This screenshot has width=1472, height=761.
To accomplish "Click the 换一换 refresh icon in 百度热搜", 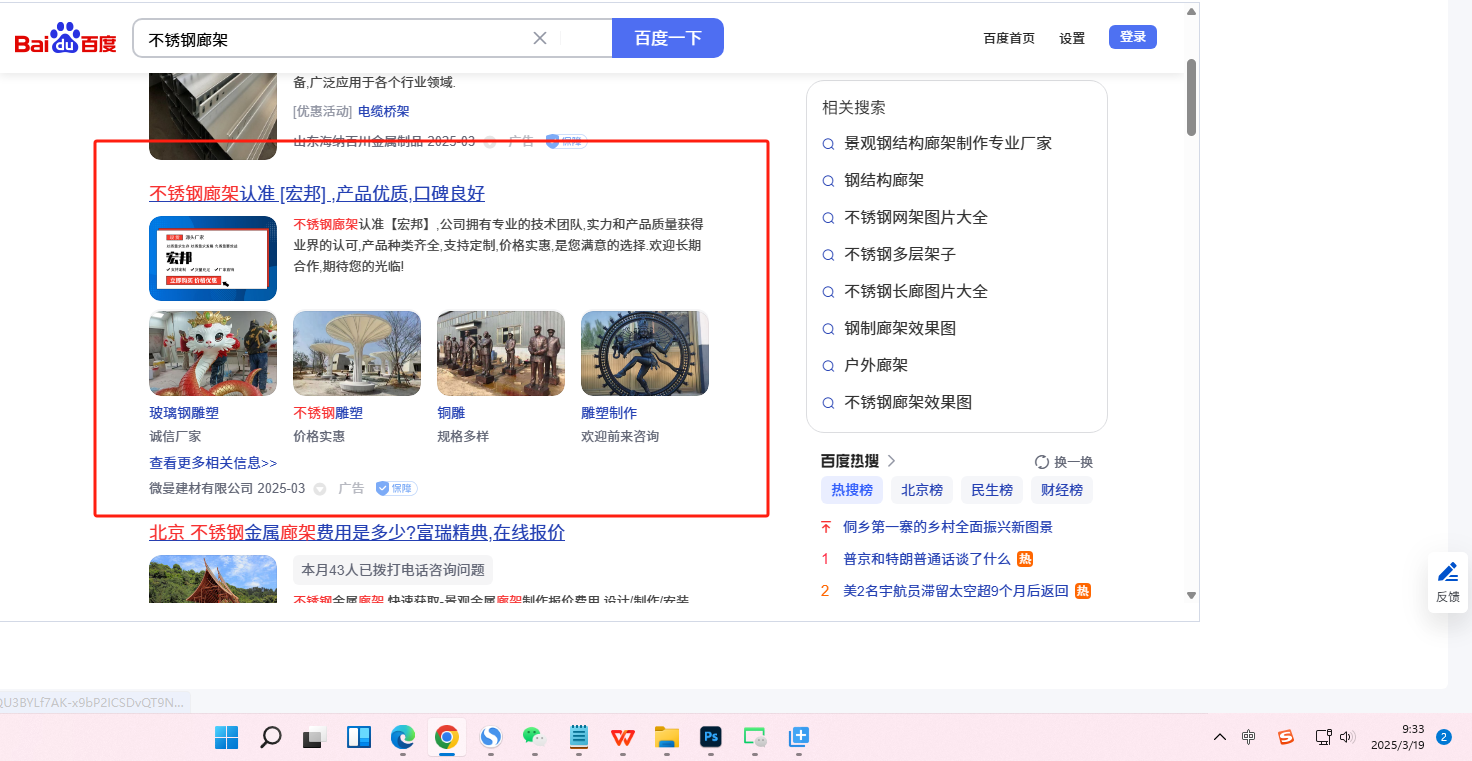I will tap(1042, 462).
